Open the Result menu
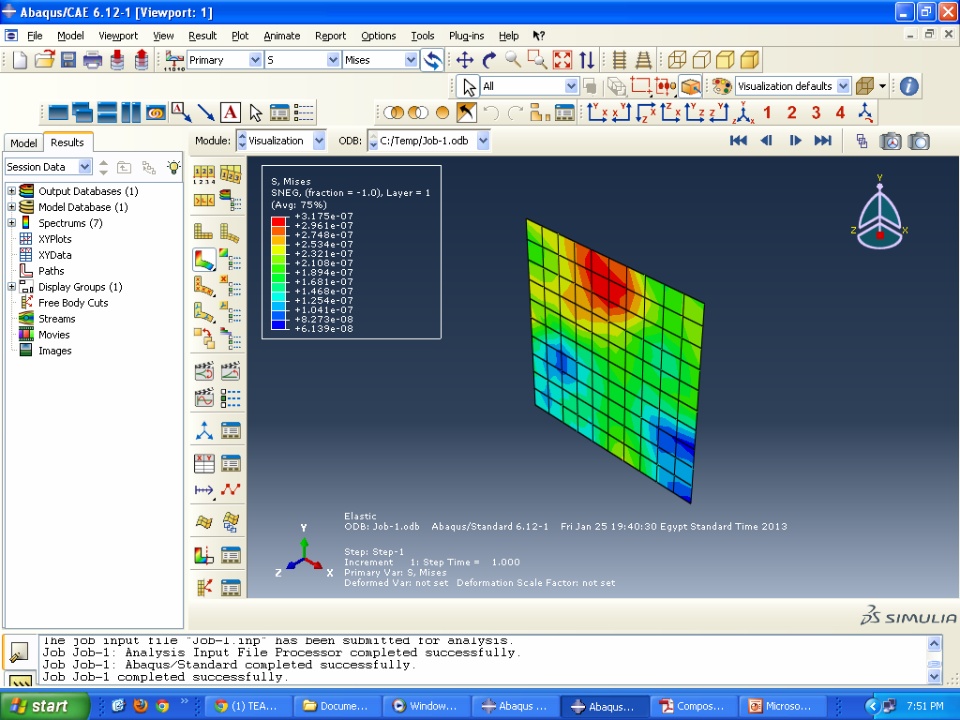This screenshot has width=960, height=720. point(203,36)
